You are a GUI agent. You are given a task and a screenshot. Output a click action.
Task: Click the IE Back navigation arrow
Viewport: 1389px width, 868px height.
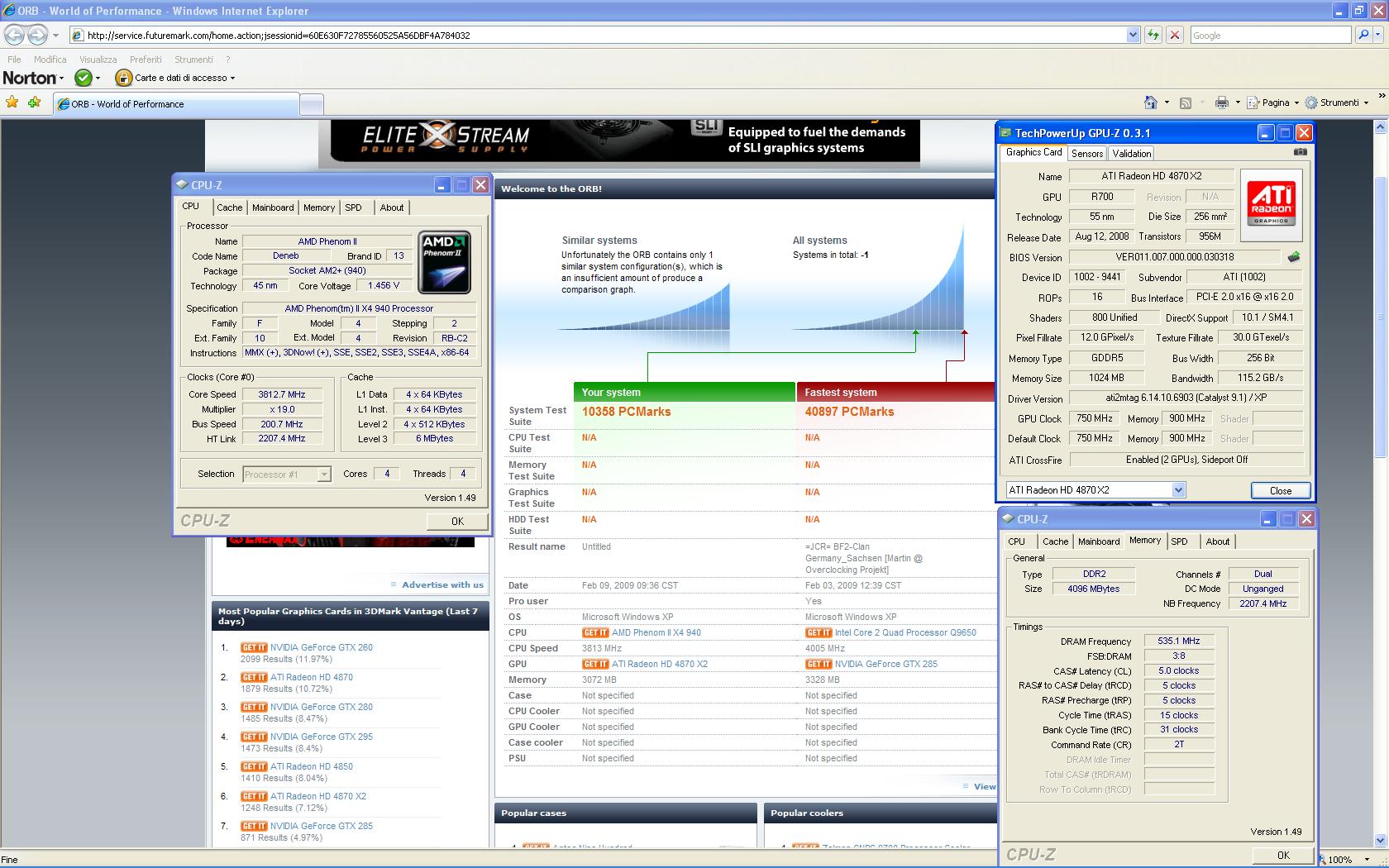(14, 35)
